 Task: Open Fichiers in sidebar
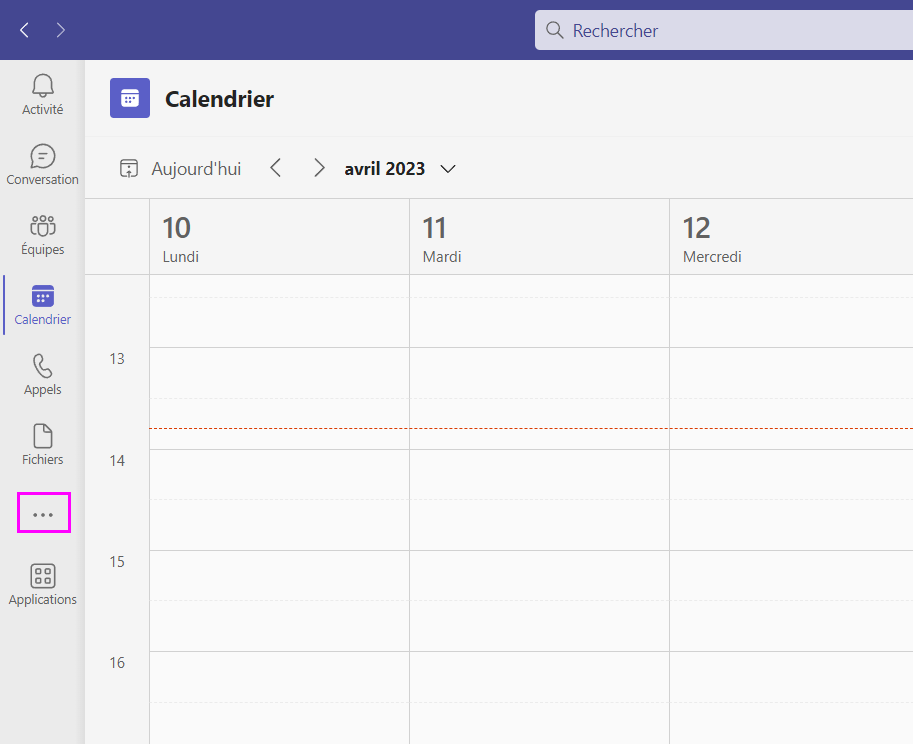(43, 445)
